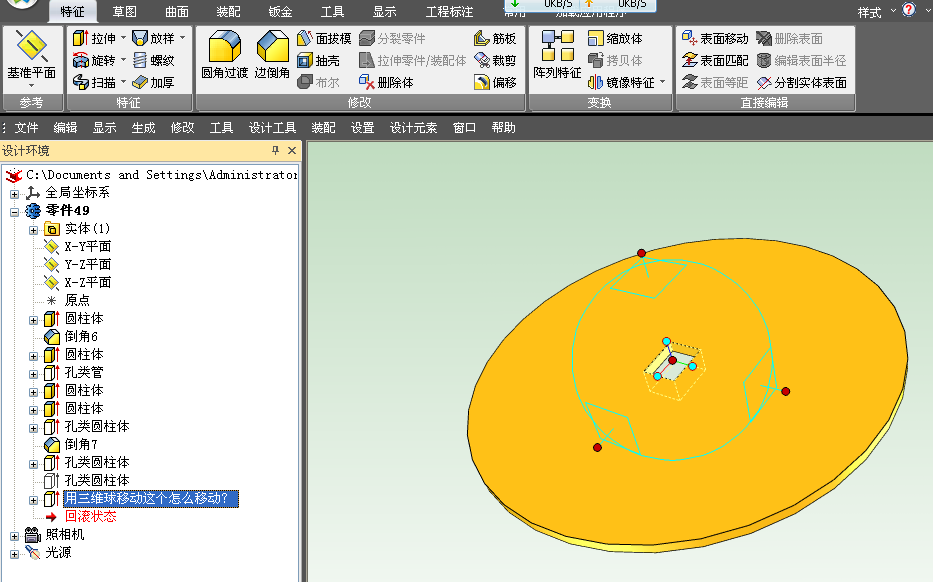Collapse the 零件49 tree node
This screenshot has width=933, height=582.
(15, 211)
